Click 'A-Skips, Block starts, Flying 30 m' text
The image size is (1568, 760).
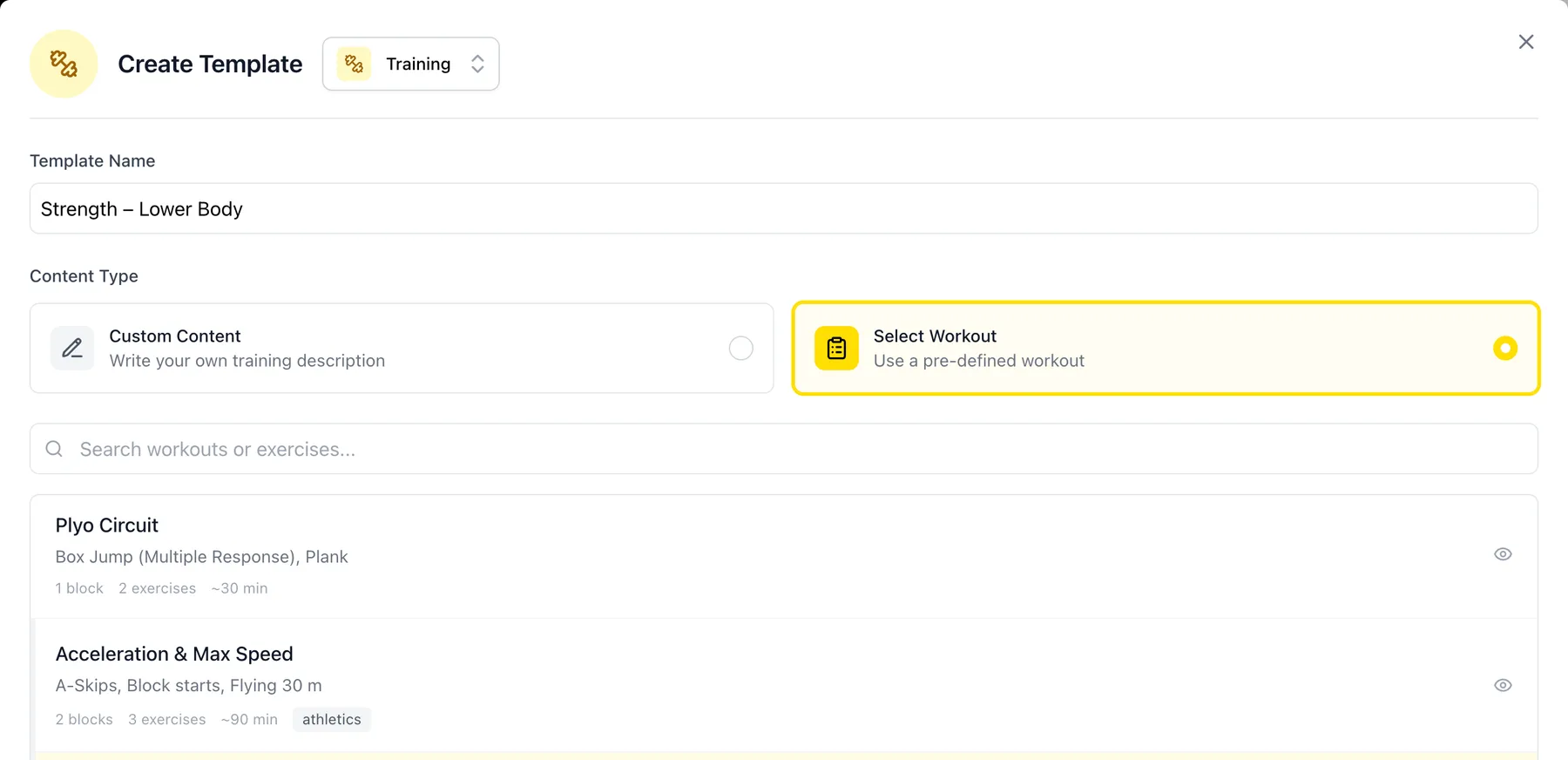tap(189, 686)
